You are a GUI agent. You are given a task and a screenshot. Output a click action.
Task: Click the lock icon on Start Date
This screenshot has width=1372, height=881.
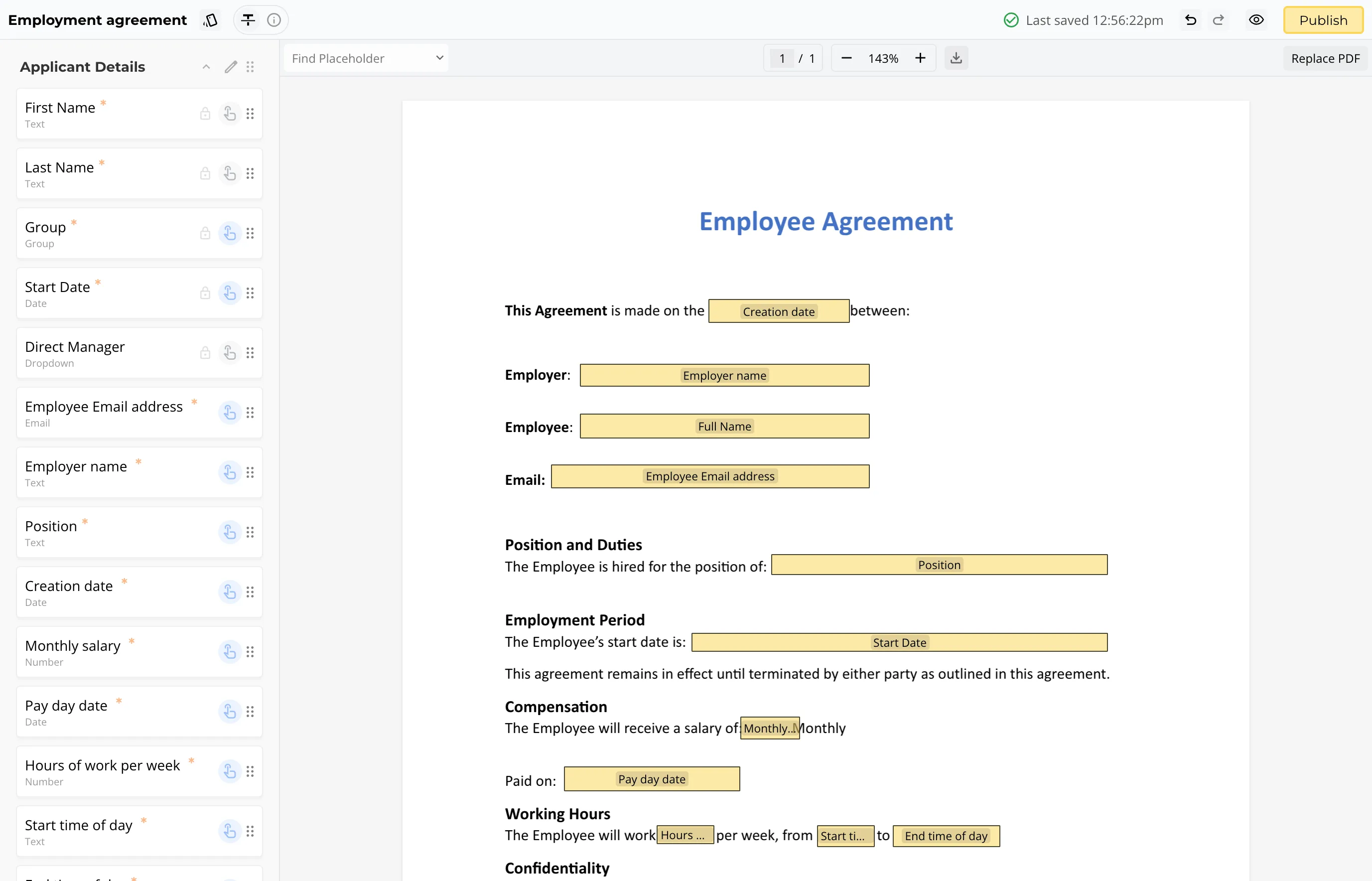click(205, 293)
